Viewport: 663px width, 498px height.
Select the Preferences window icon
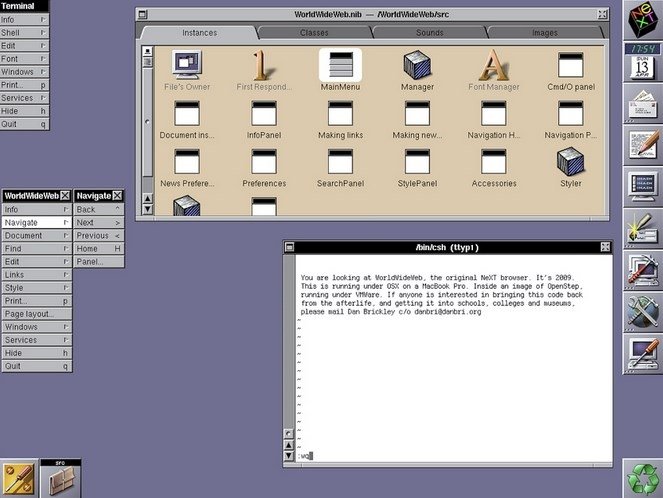pos(264,161)
